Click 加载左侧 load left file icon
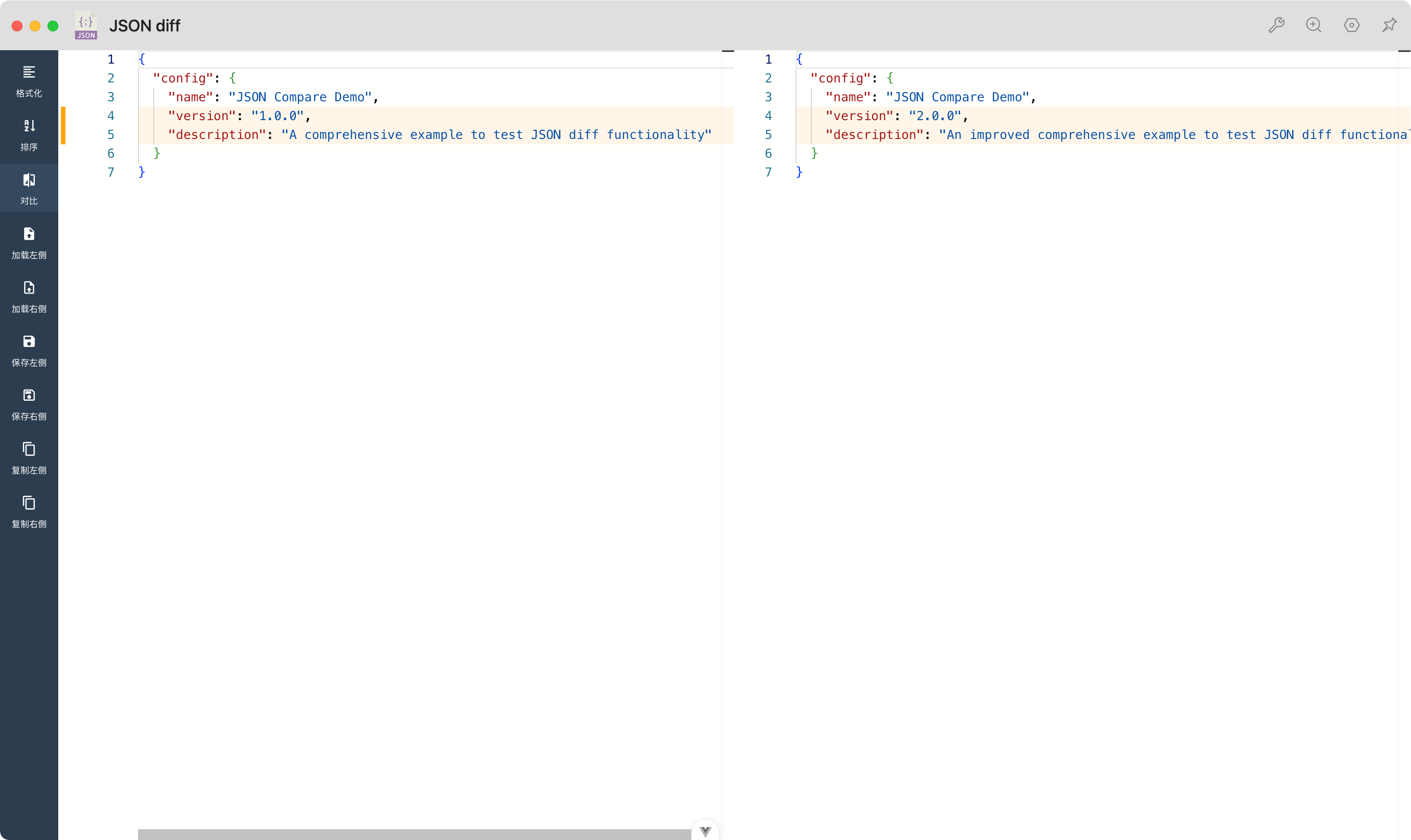The height and width of the screenshot is (840, 1411). tap(29, 234)
